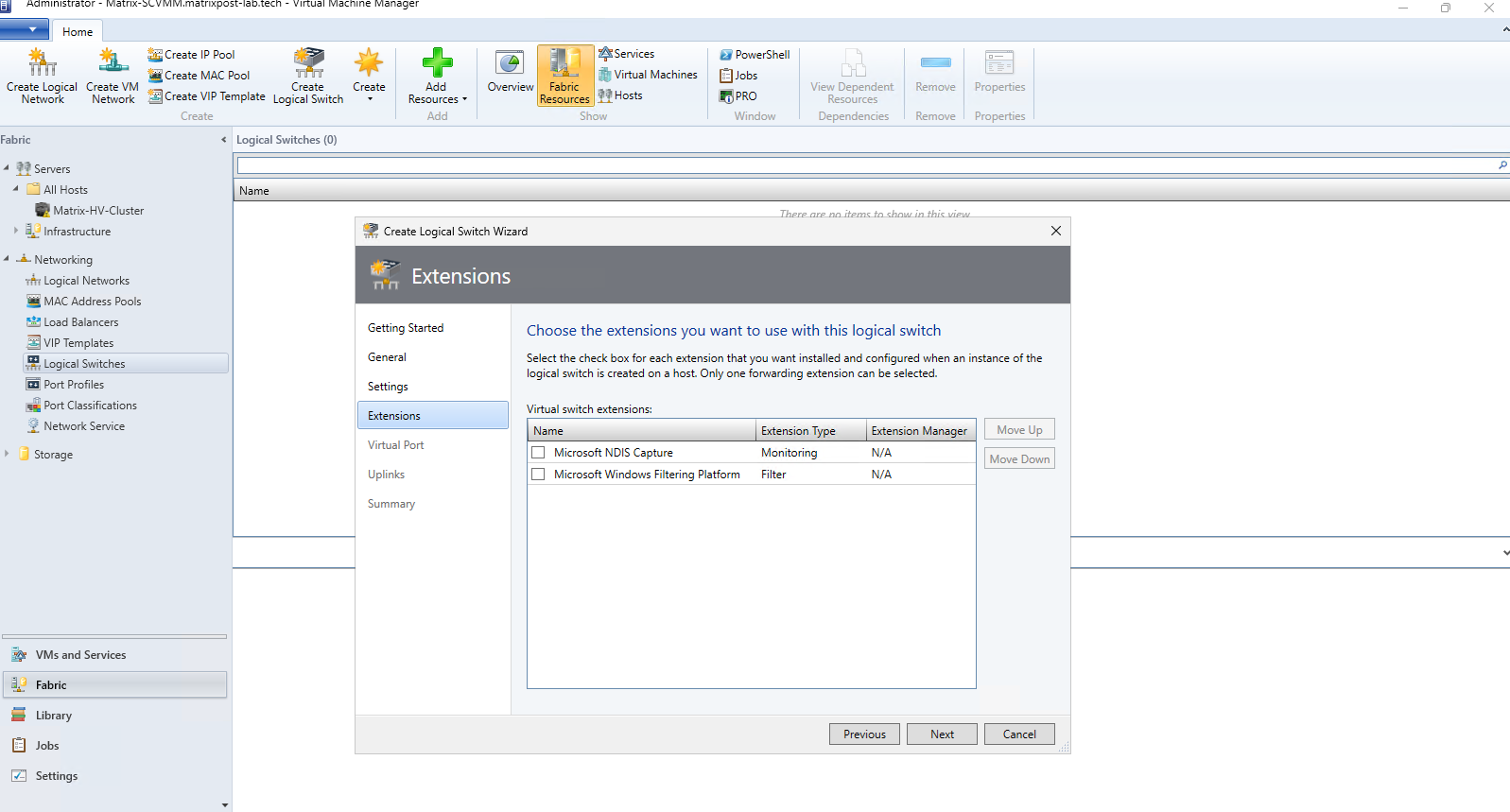The width and height of the screenshot is (1510, 812).
Task: Click the Move Up button
Action: [1019, 430]
